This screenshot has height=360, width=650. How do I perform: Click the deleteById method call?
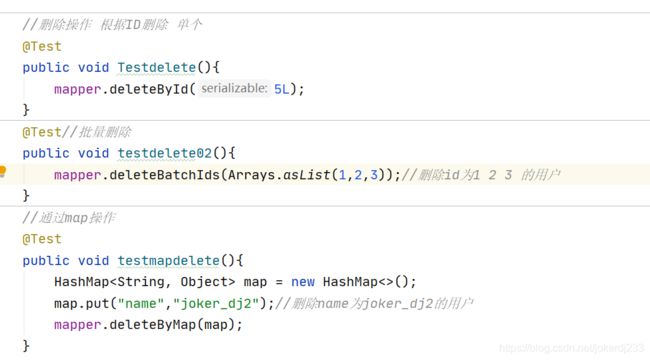[x=148, y=89]
